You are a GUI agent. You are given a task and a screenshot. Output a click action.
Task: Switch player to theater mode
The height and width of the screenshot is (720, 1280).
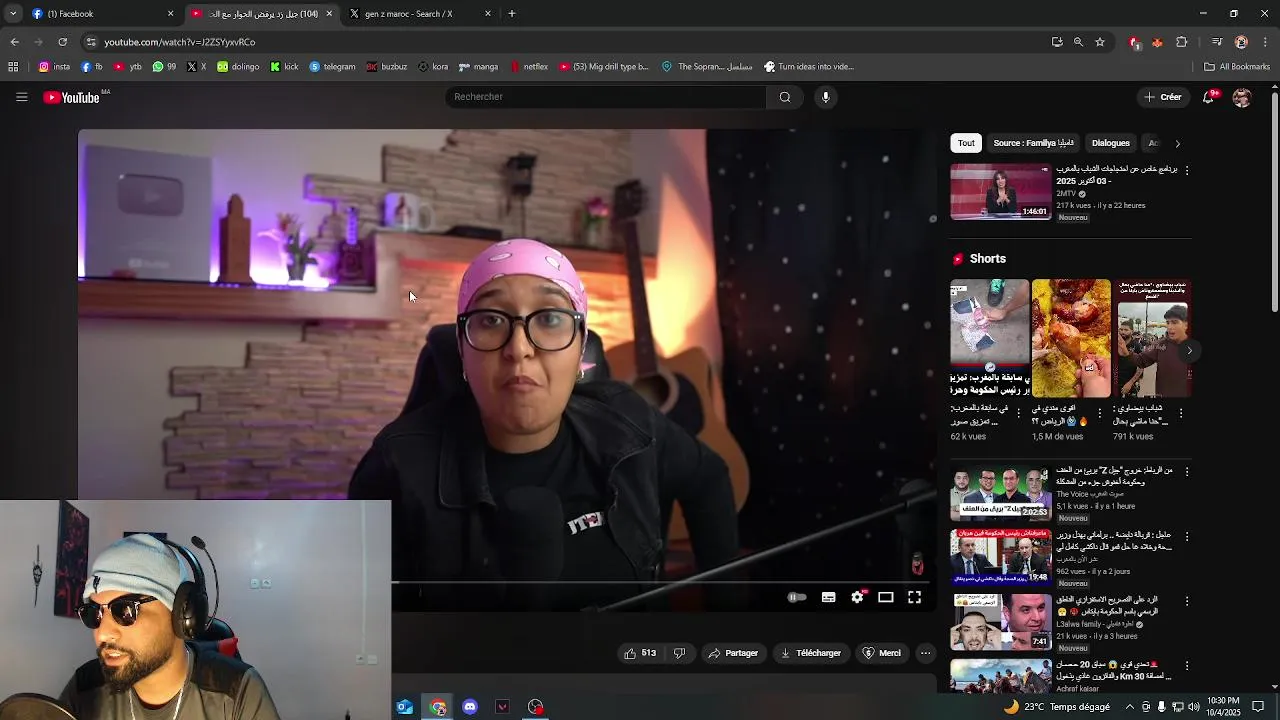[x=886, y=597]
